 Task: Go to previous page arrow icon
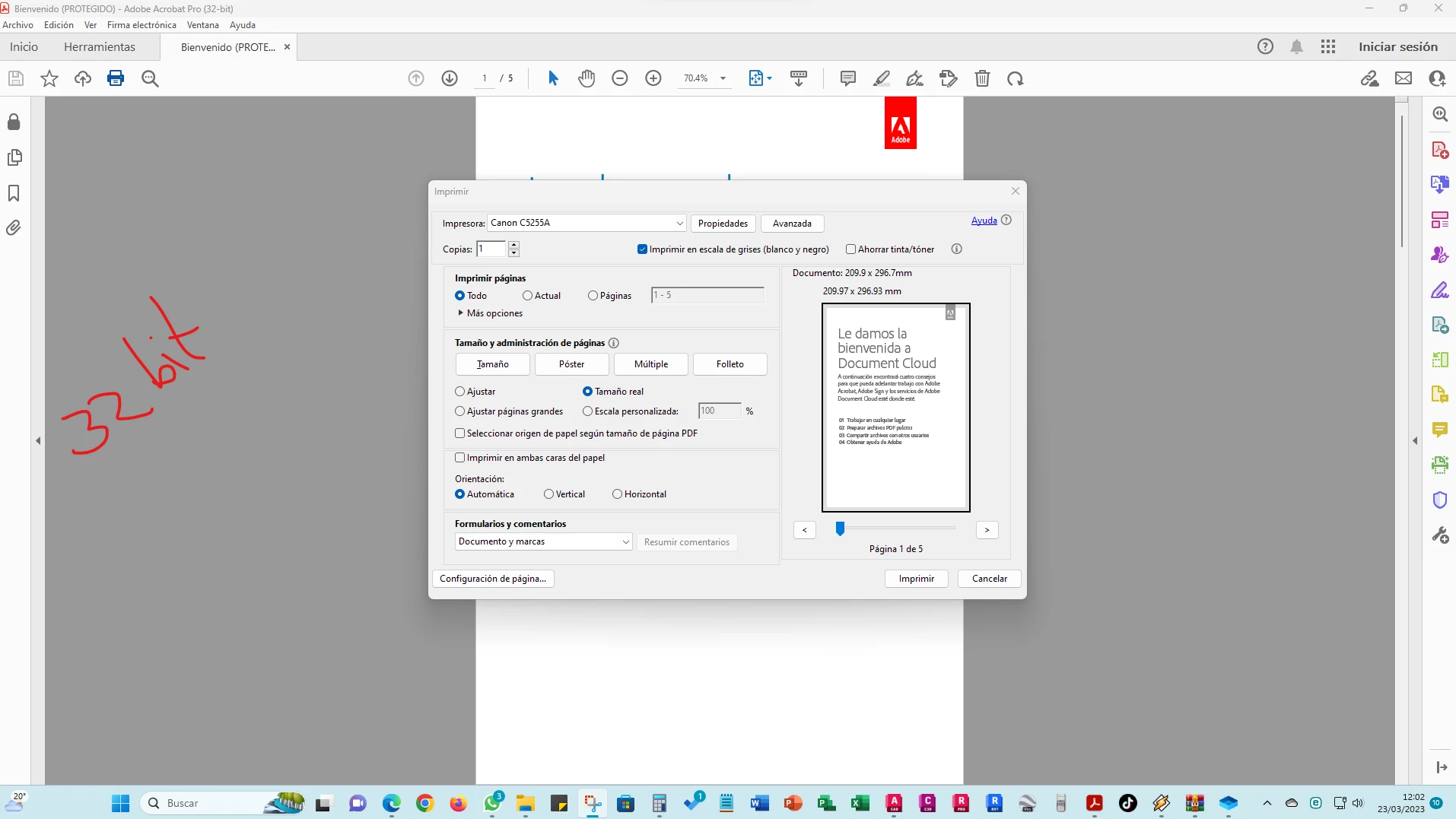pos(416,78)
